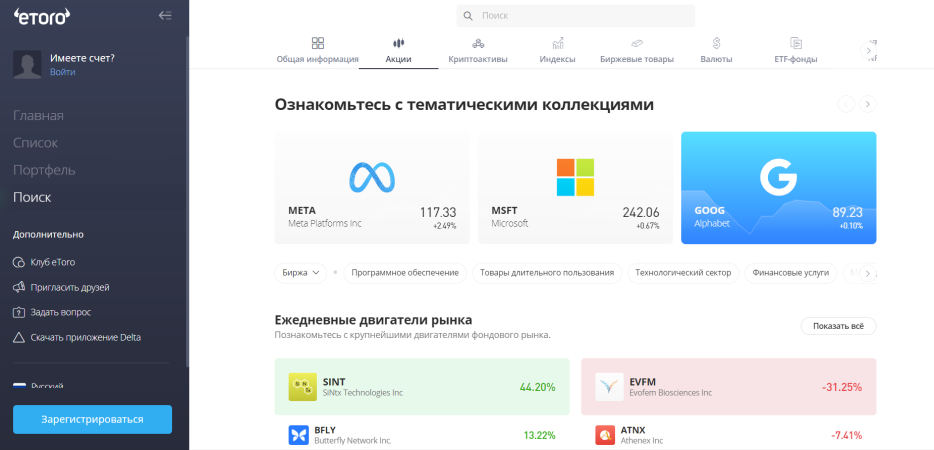Click the EVFM stock logo

[x=609, y=387]
